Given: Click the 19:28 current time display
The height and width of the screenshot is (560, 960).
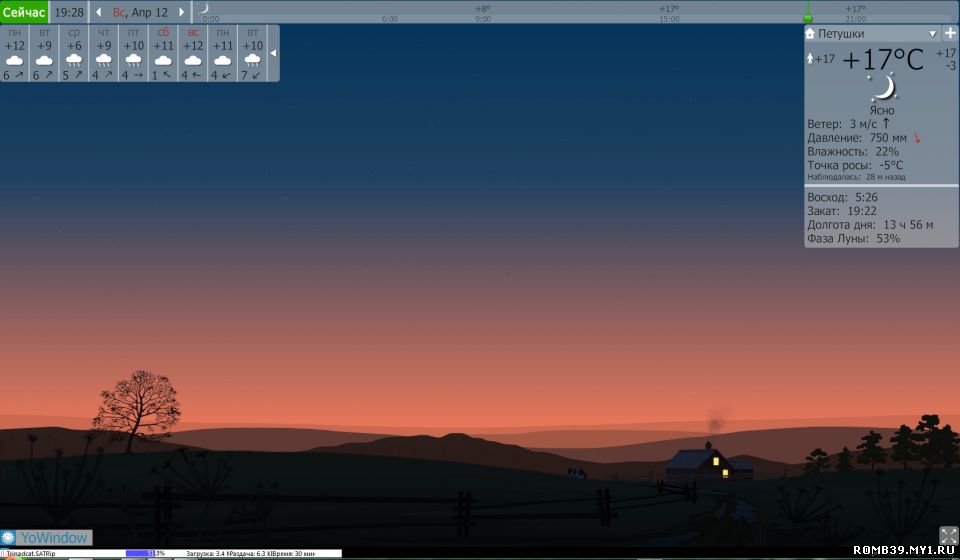Looking at the screenshot, I should point(69,12).
